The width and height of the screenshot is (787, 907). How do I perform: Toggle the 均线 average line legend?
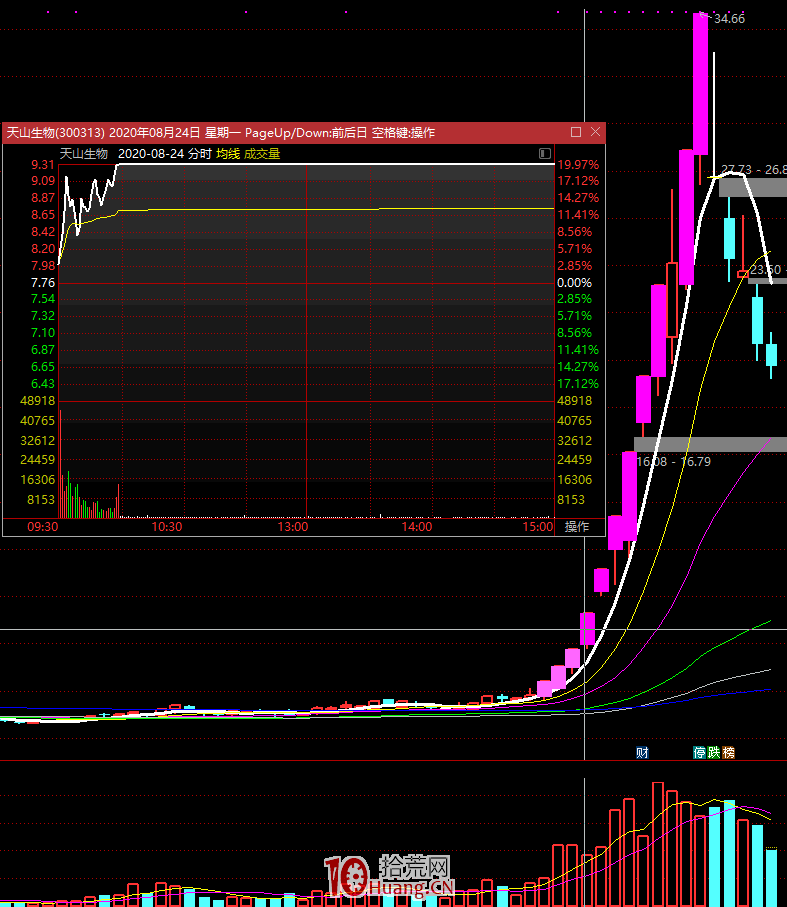tap(228, 154)
